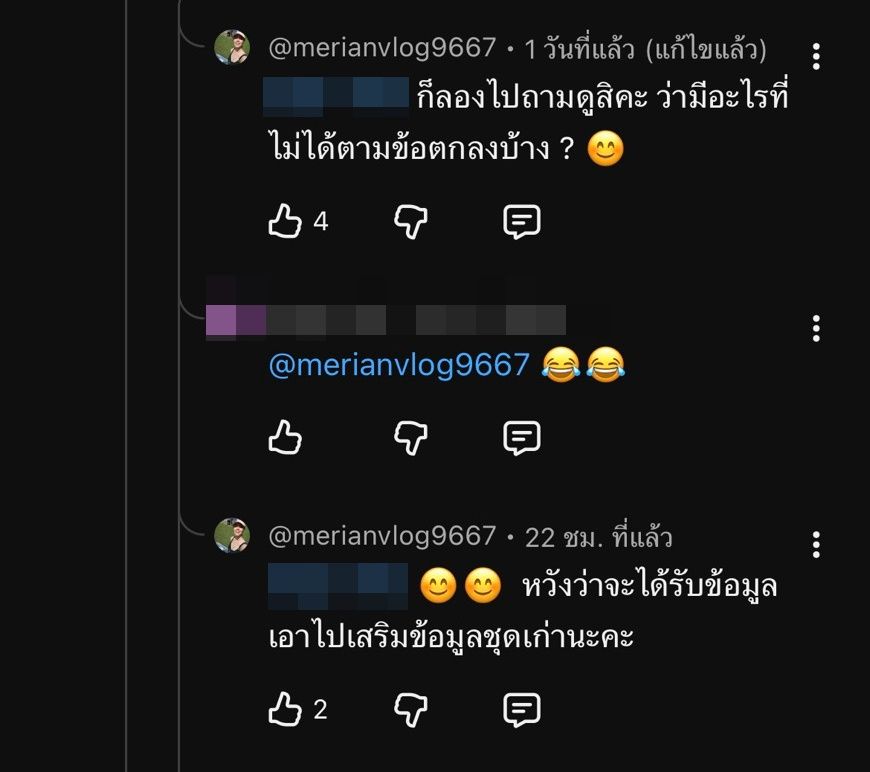870x772 pixels.
Task: Reply to the first merianvlog9667 comment
Action: pos(521,221)
